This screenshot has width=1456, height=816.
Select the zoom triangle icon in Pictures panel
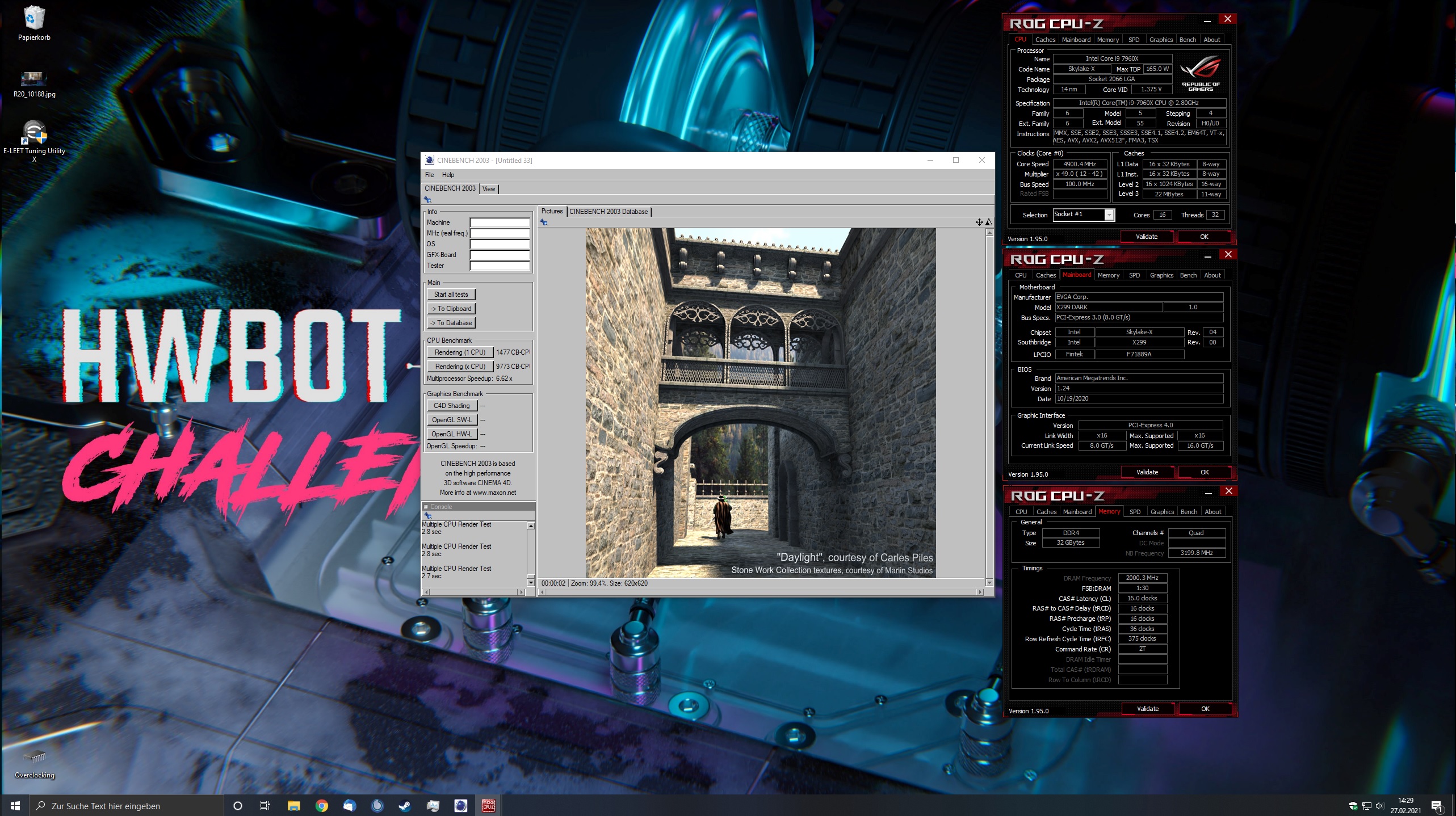989,222
